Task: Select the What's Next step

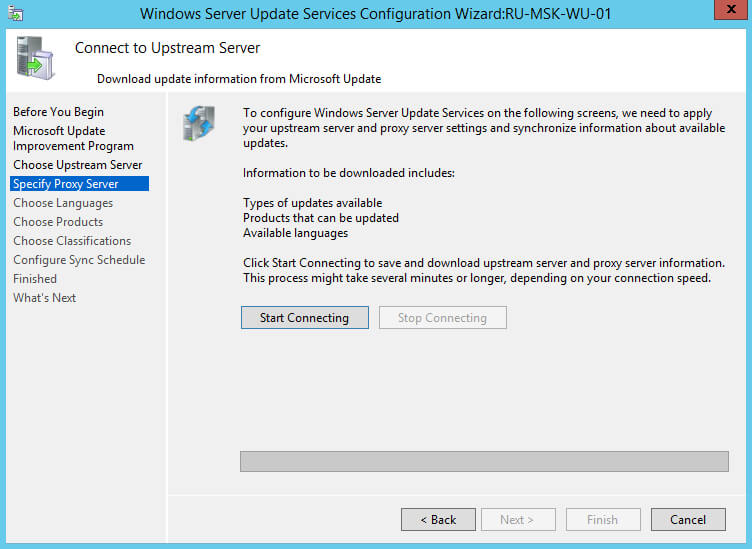Action: (x=45, y=298)
